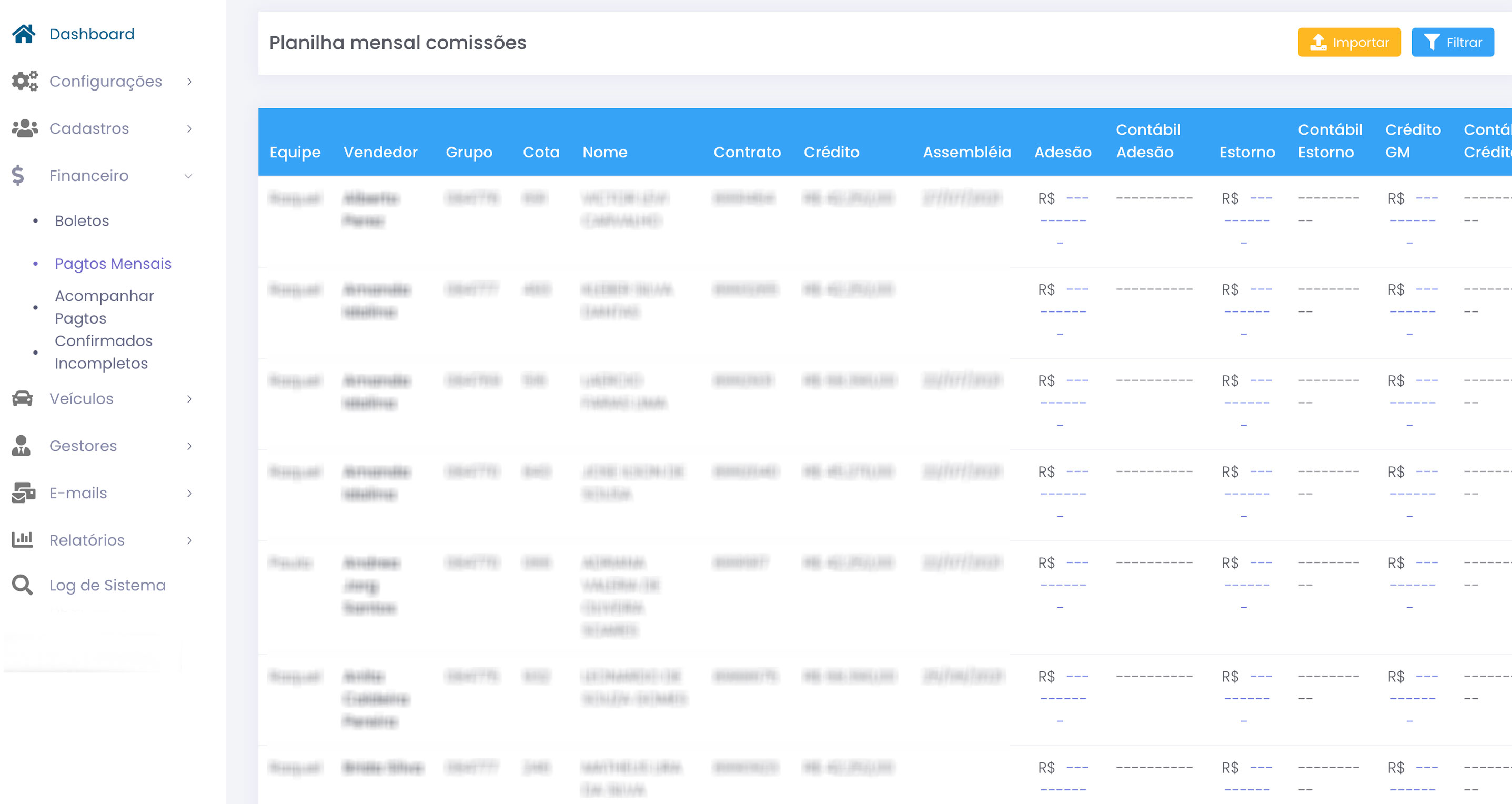Click Estorno R$ value in first row
1512x804 pixels.
(x=1247, y=220)
